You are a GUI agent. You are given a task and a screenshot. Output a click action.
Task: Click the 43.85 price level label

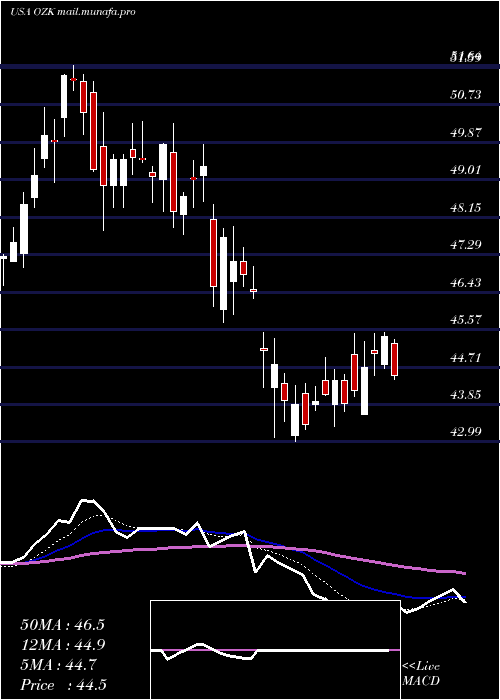[x=466, y=395]
